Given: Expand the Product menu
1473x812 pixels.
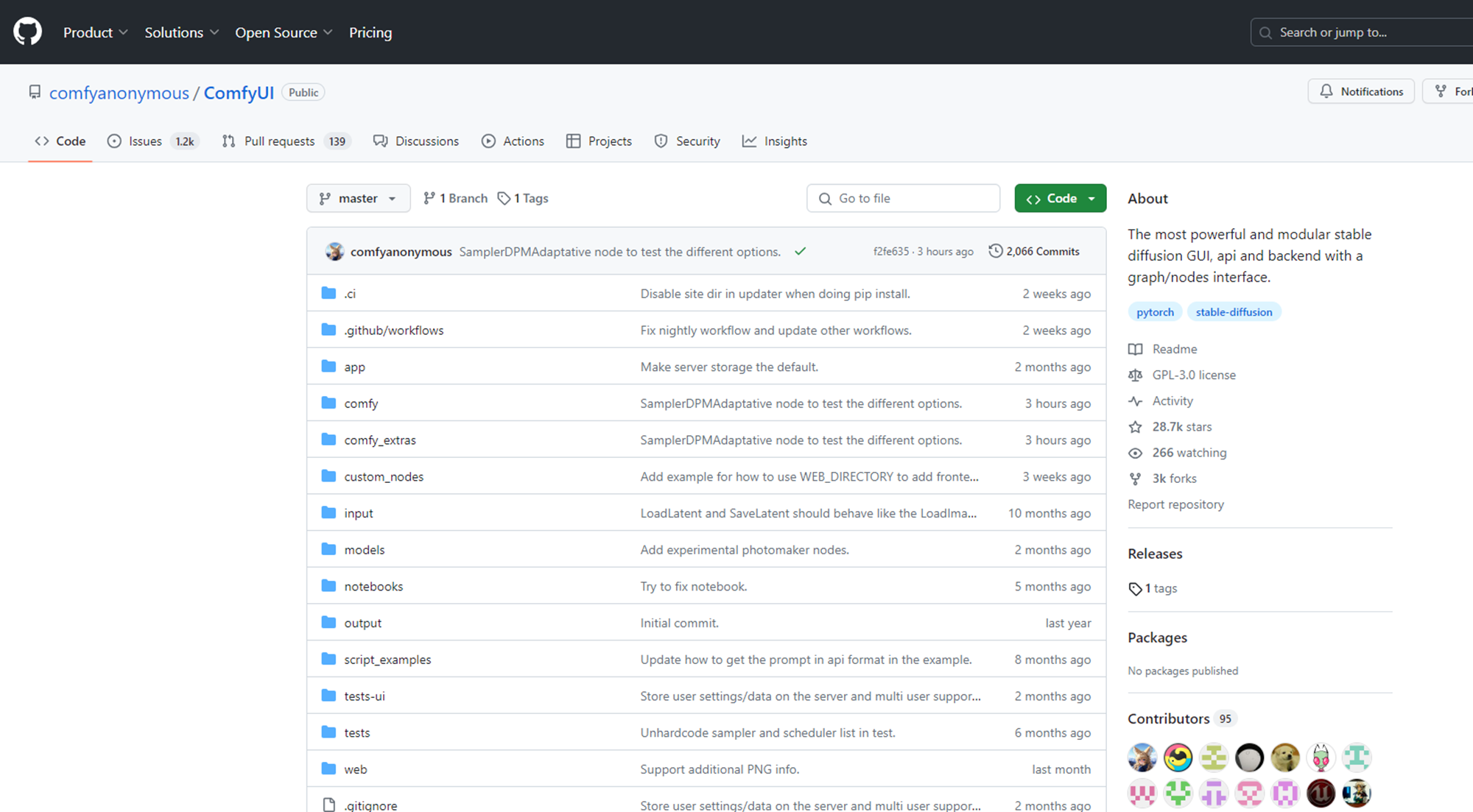Looking at the screenshot, I should [96, 32].
